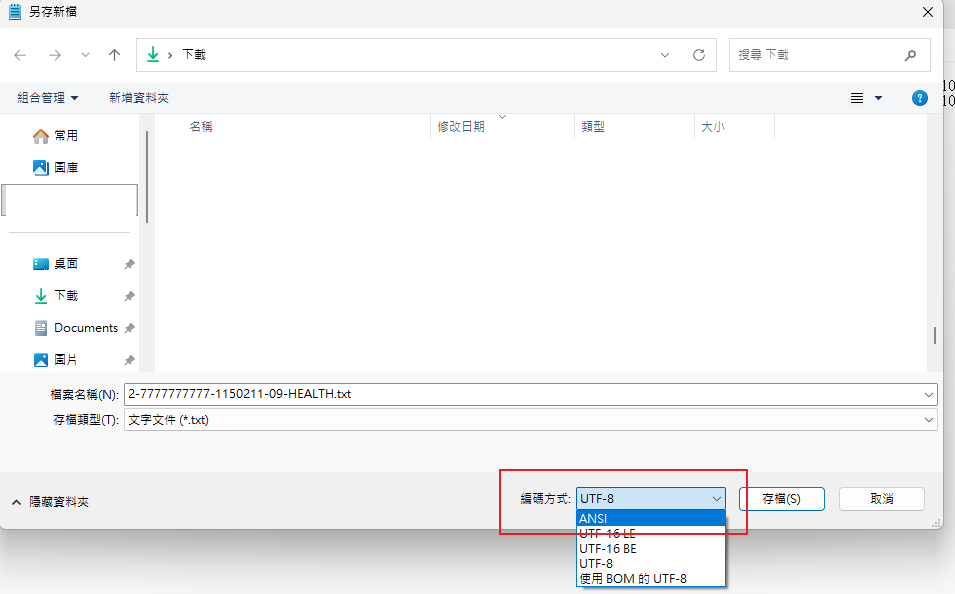Click the 取消 cancel button

point(881,498)
